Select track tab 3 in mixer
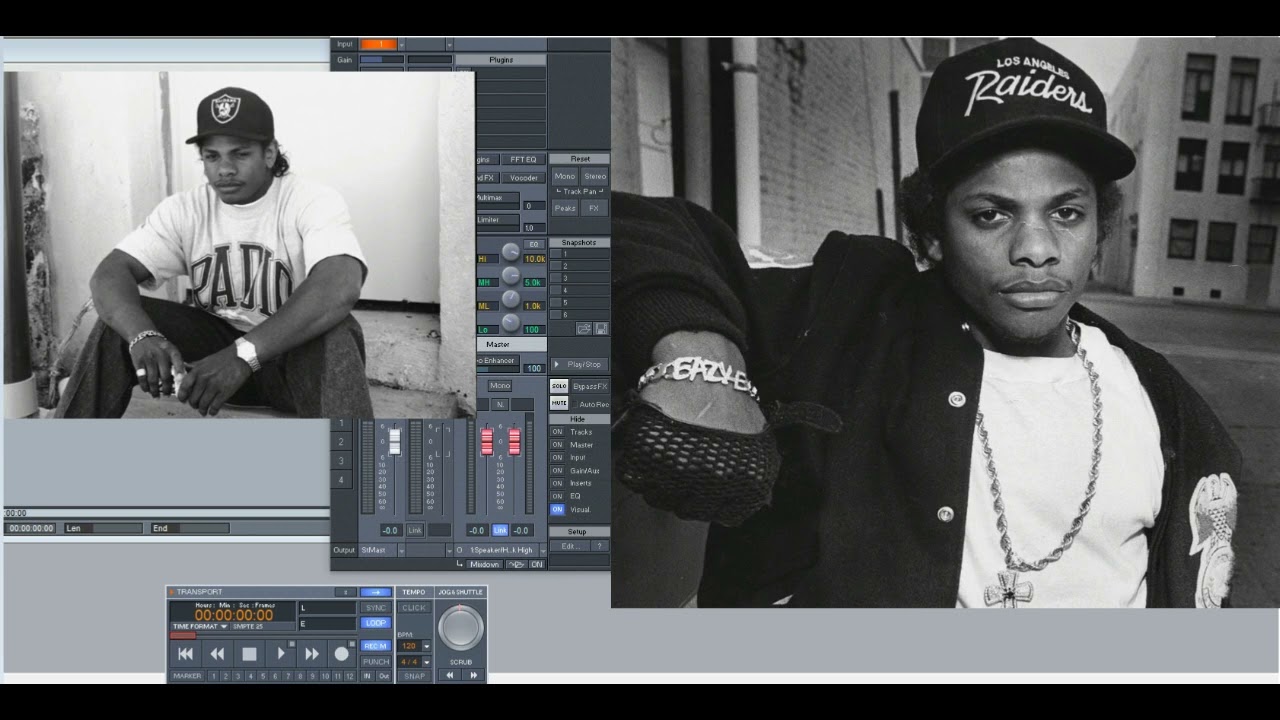Image resolution: width=1280 pixels, height=720 pixels. (341, 461)
